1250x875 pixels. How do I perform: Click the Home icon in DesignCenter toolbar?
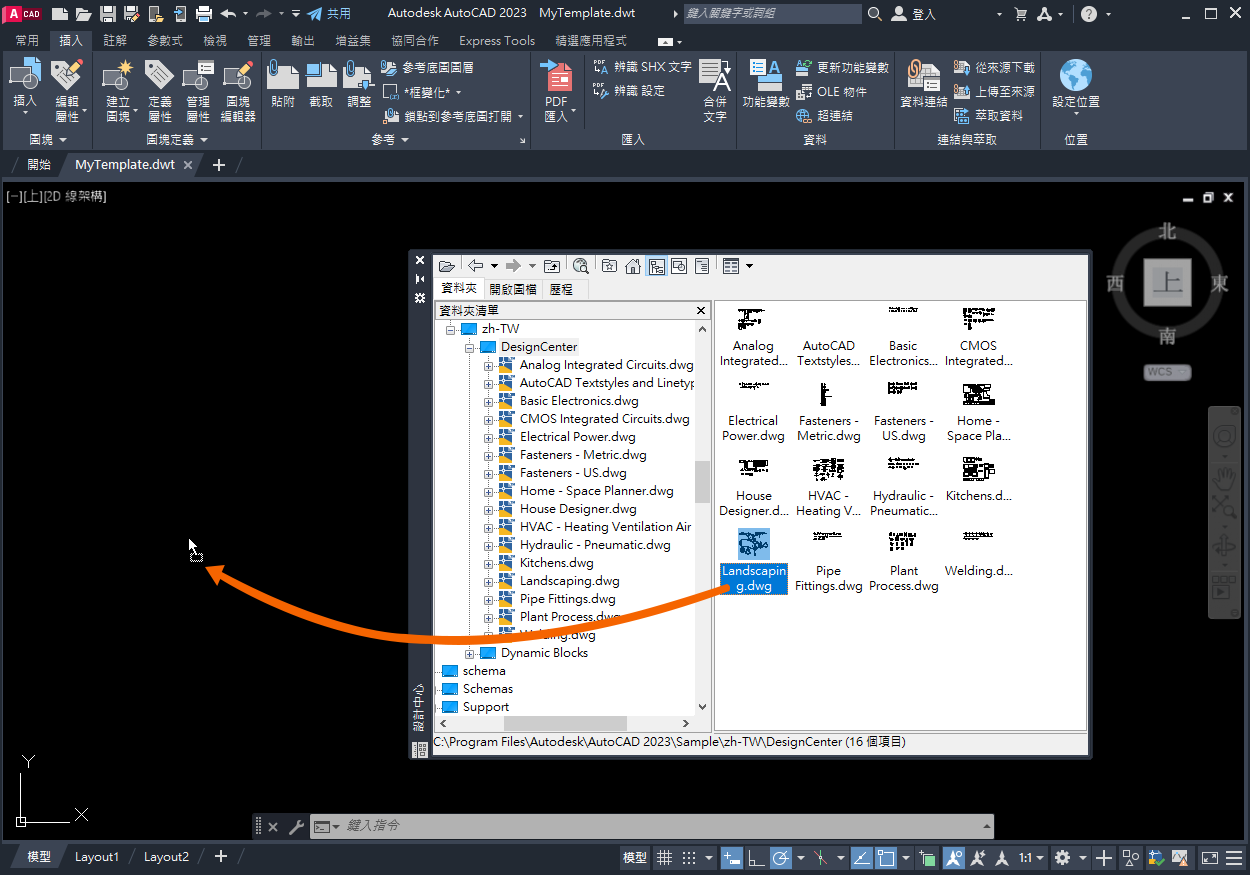(x=633, y=266)
